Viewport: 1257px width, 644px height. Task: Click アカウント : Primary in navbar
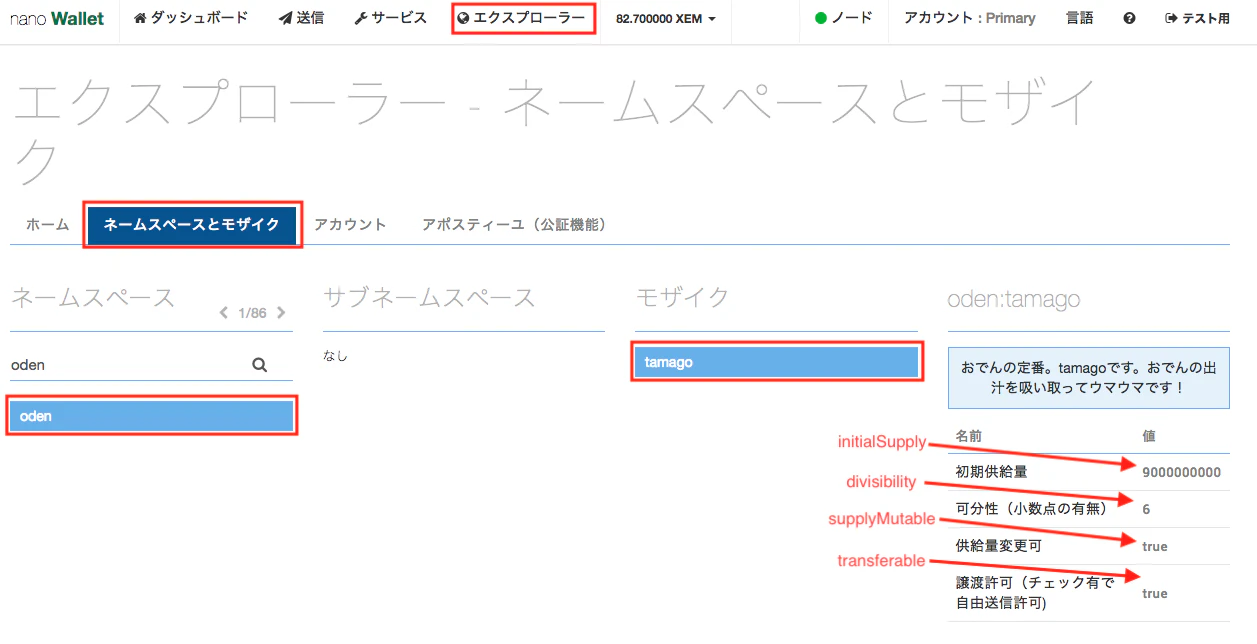[x=969, y=18]
